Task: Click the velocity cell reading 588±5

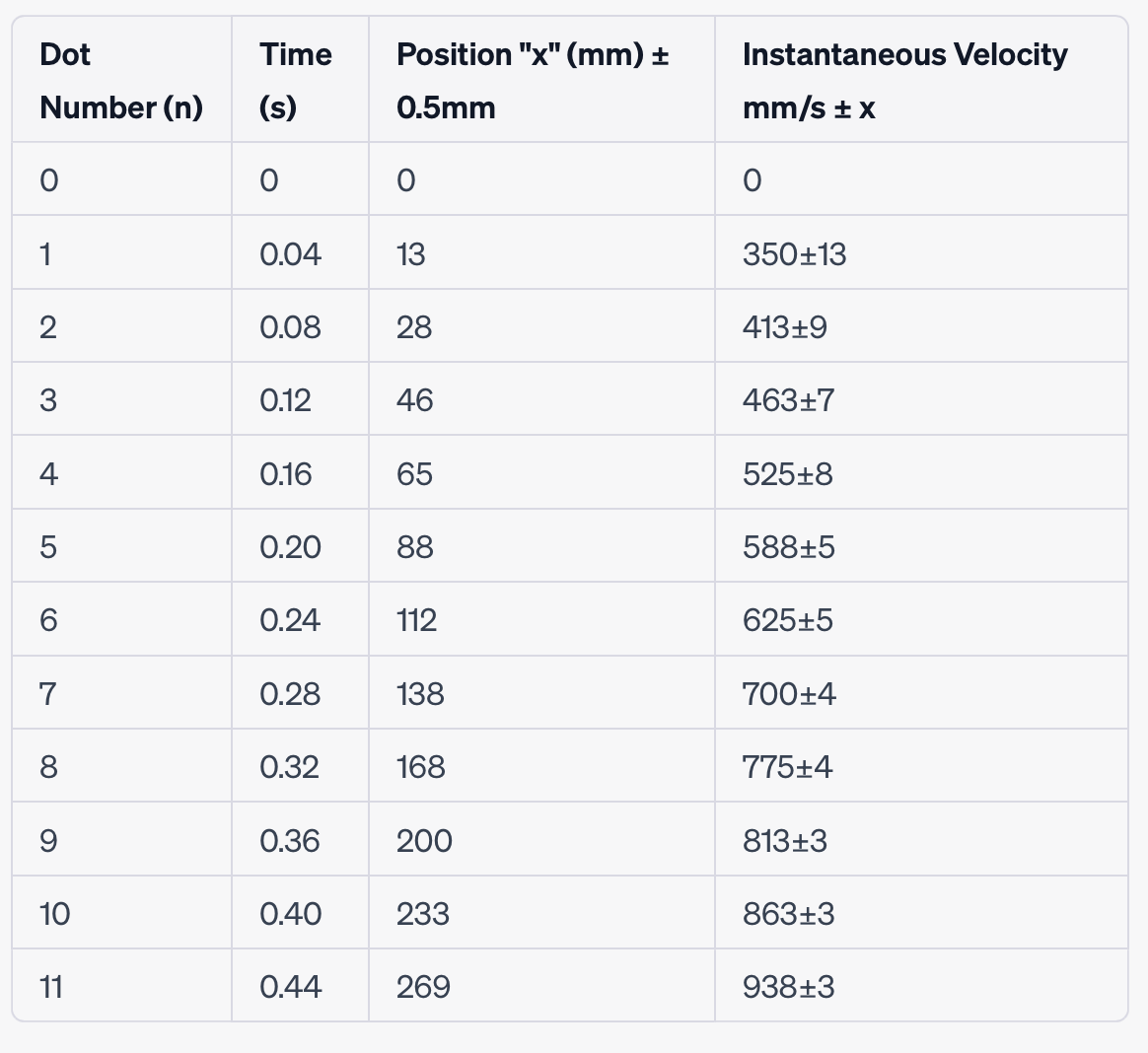Action: pyautogui.click(x=789, y=547)
